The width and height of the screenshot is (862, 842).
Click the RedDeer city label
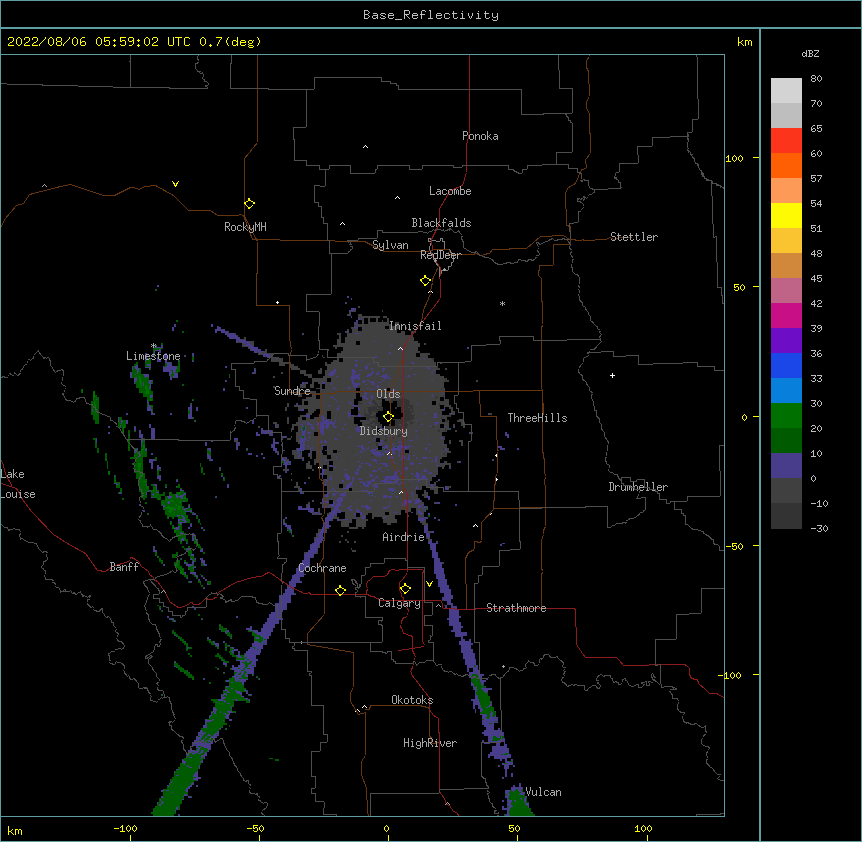click(440, 255)
